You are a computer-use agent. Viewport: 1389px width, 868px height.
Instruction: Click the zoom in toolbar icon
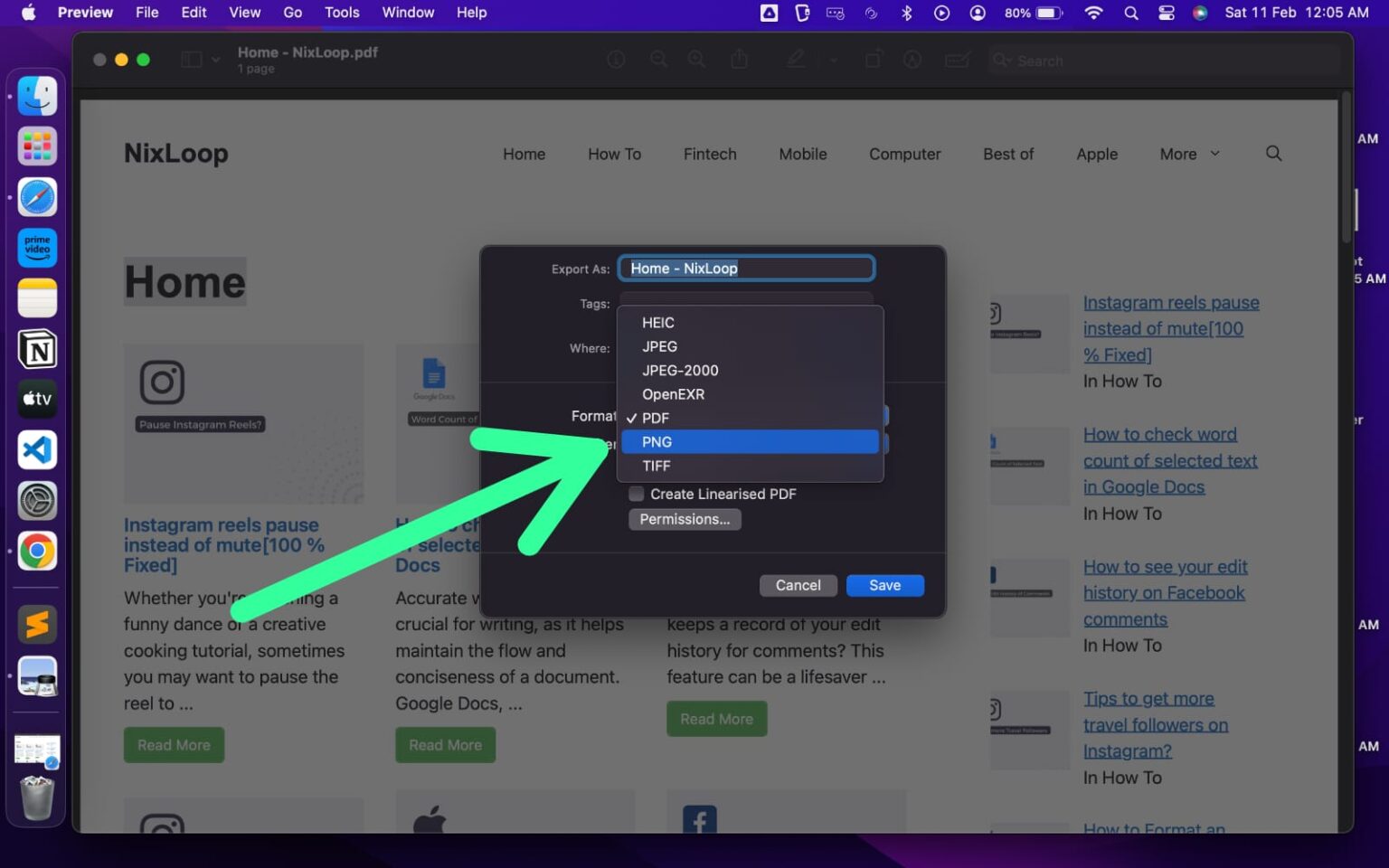pos(696,60)
